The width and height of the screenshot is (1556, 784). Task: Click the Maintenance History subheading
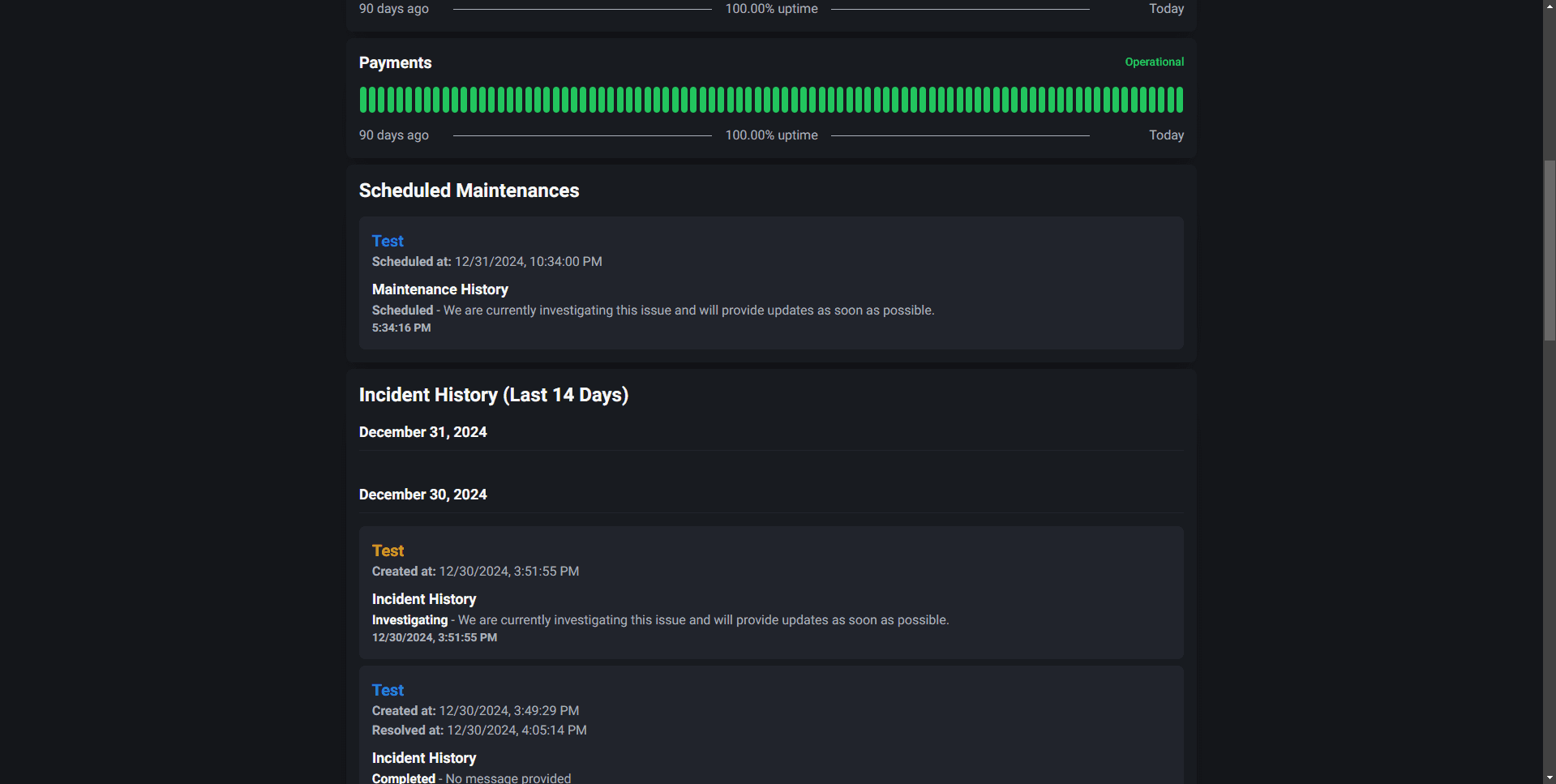pos(439,289)
